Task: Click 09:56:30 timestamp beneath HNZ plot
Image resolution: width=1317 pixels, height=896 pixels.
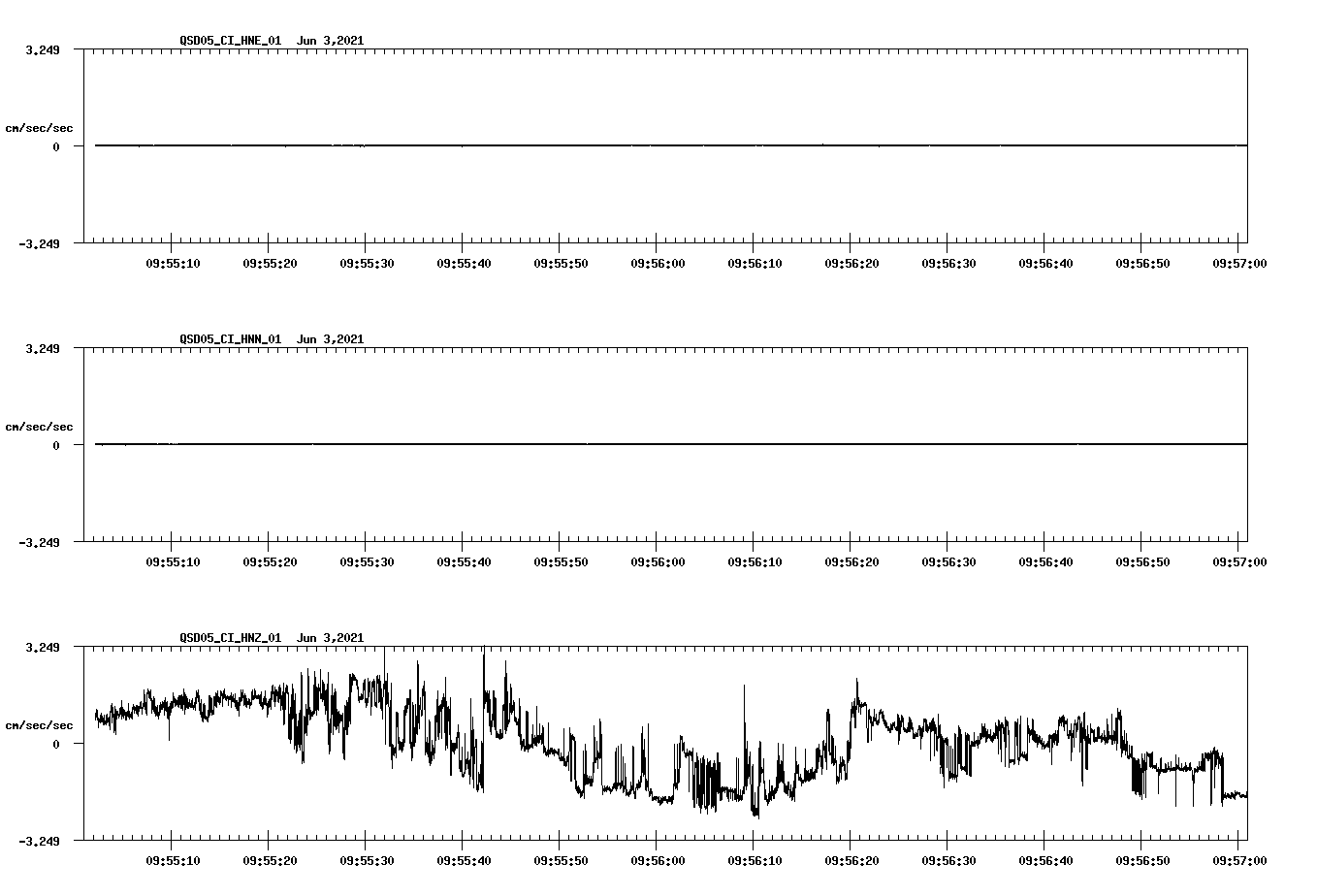Action: [948, 860]
